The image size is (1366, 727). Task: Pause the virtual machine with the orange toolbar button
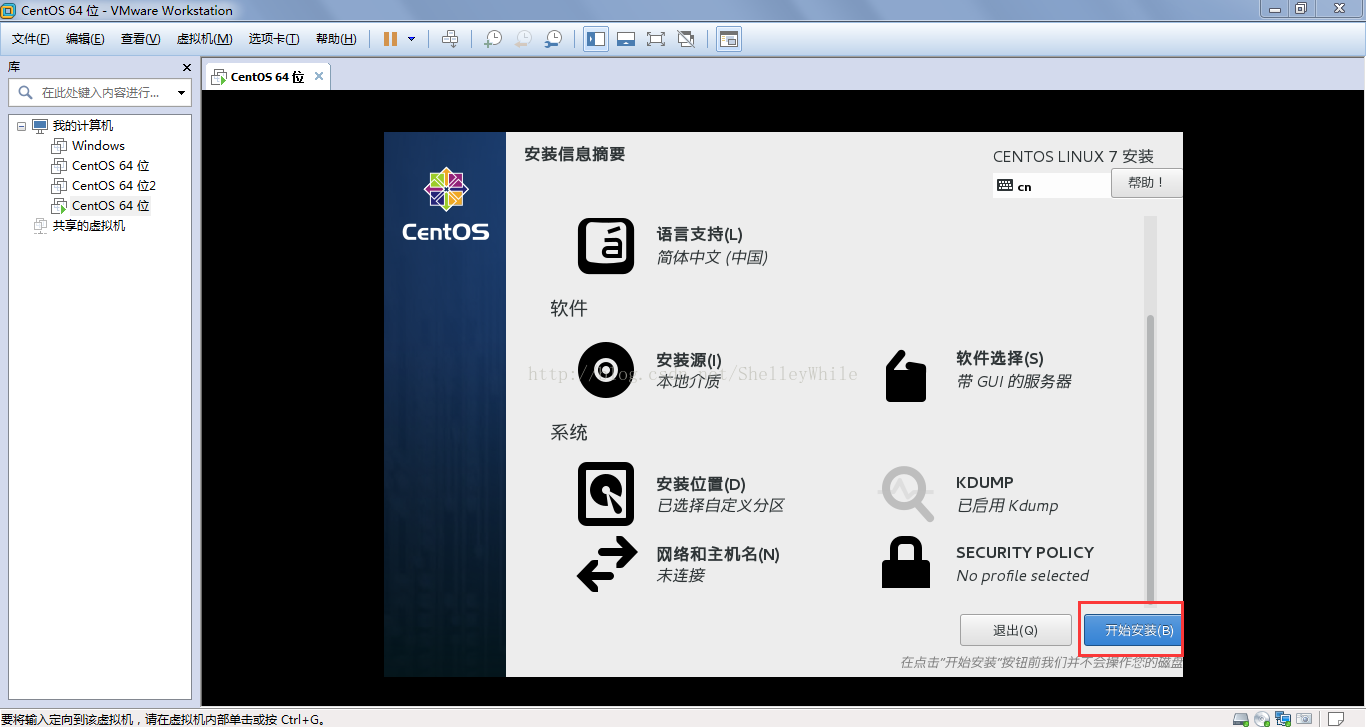pyautogui.click(x=390, y=39)
